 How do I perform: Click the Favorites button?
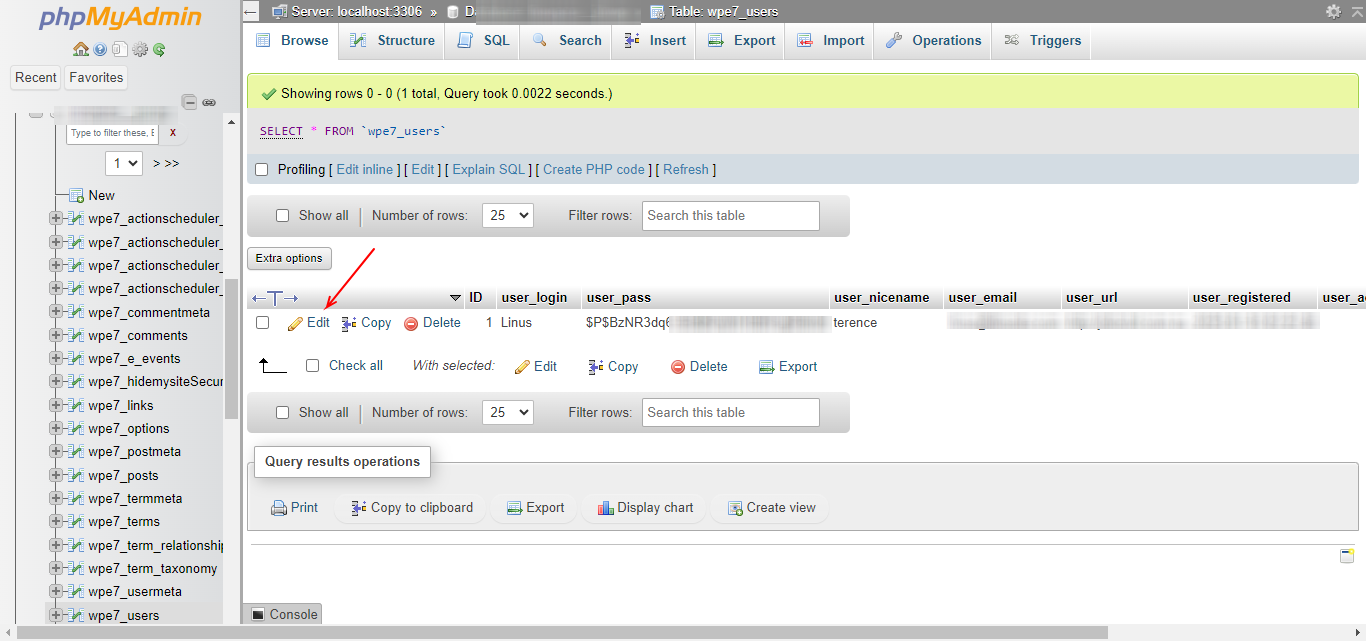pos(96,78)
